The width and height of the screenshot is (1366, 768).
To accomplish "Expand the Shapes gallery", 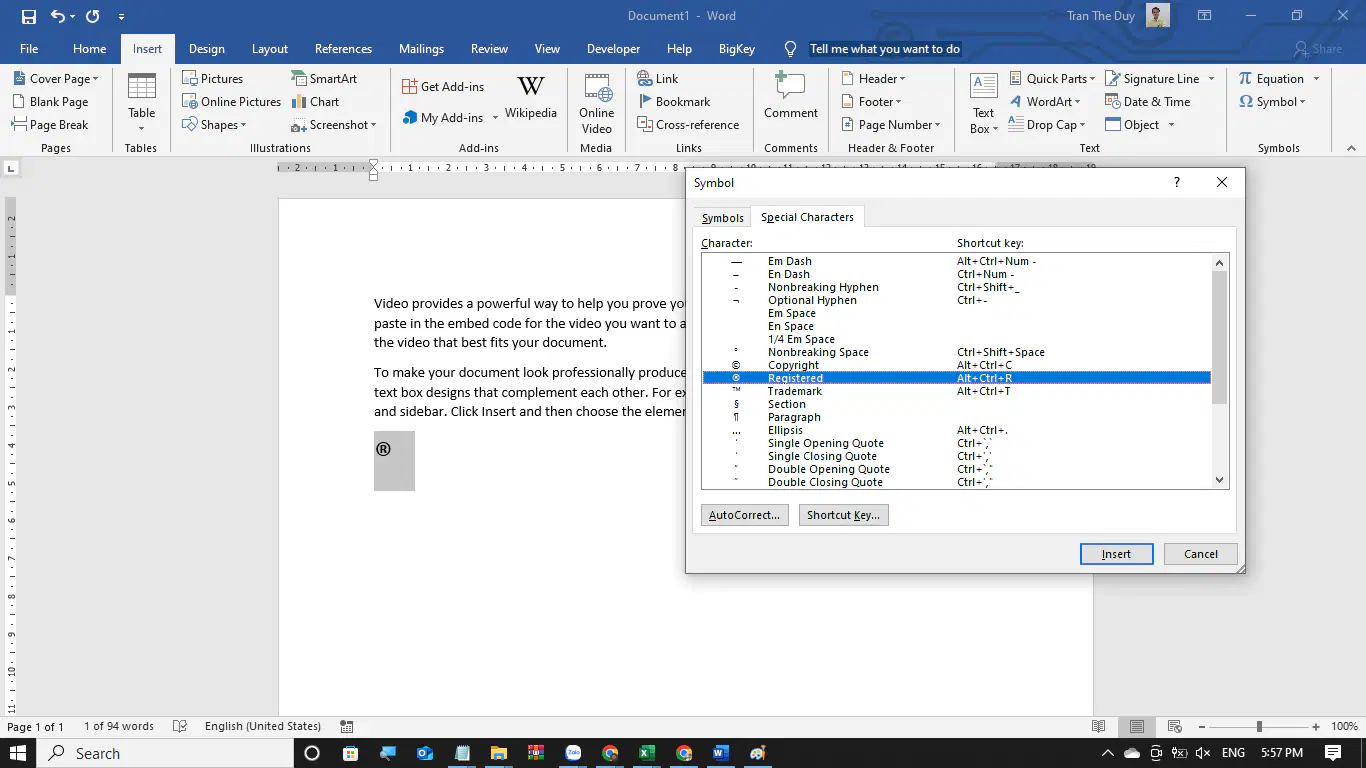I will coord(214,125).
